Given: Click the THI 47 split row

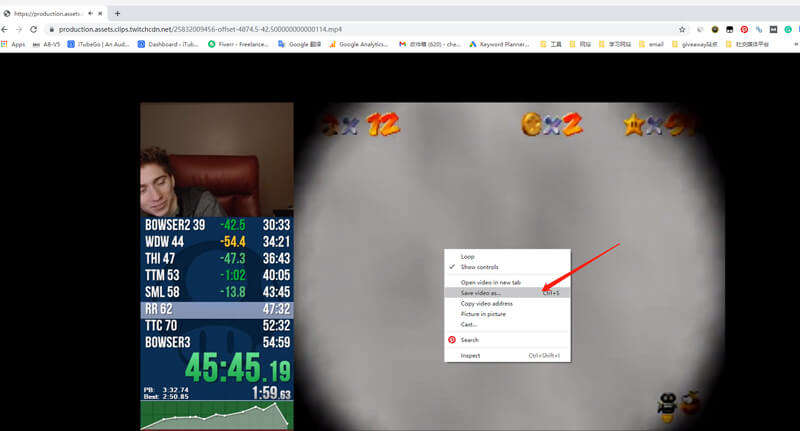Looking at the screenshot, I should point(217,259).
